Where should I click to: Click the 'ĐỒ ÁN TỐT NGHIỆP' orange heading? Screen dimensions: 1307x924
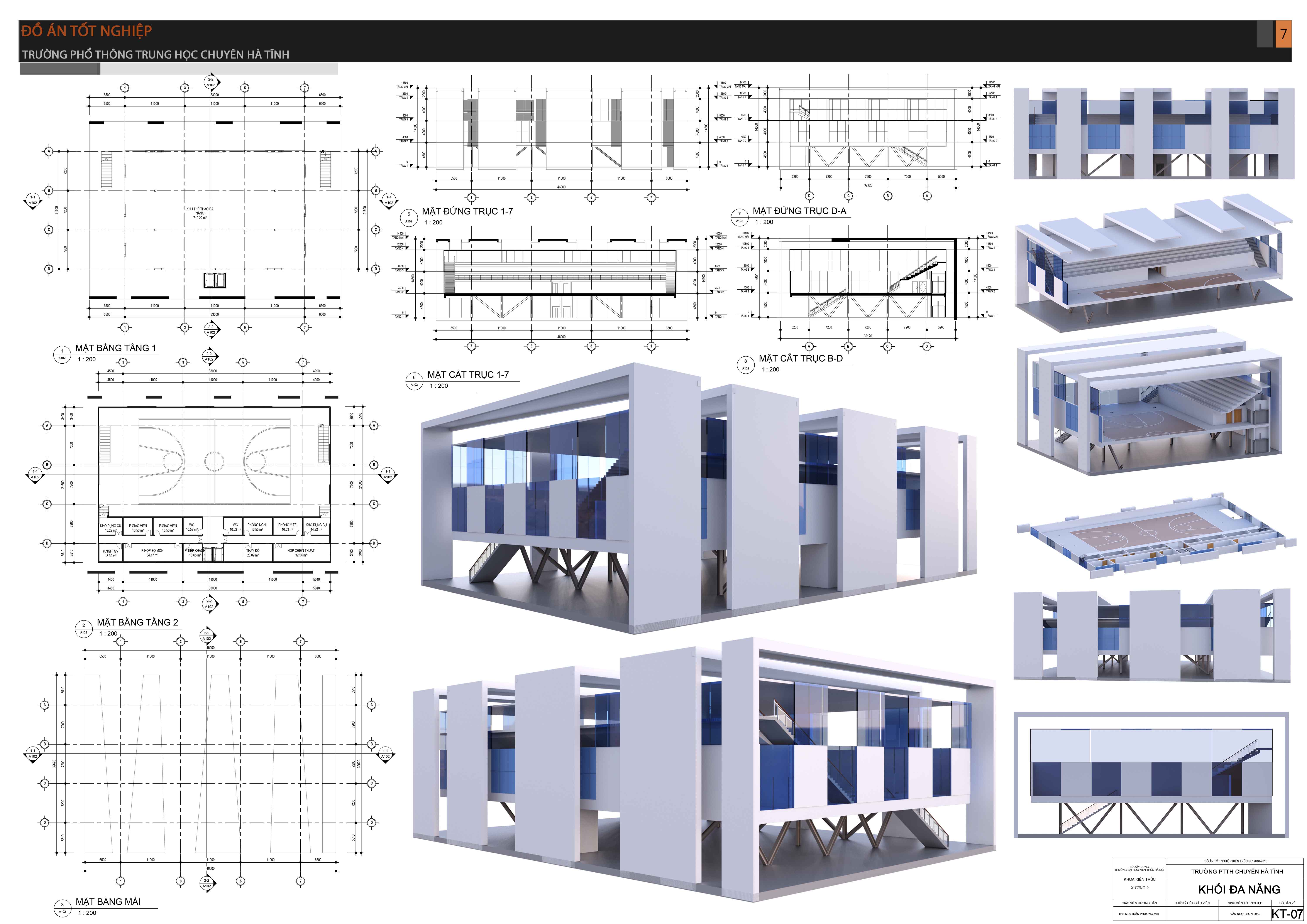tap(86, 31)
